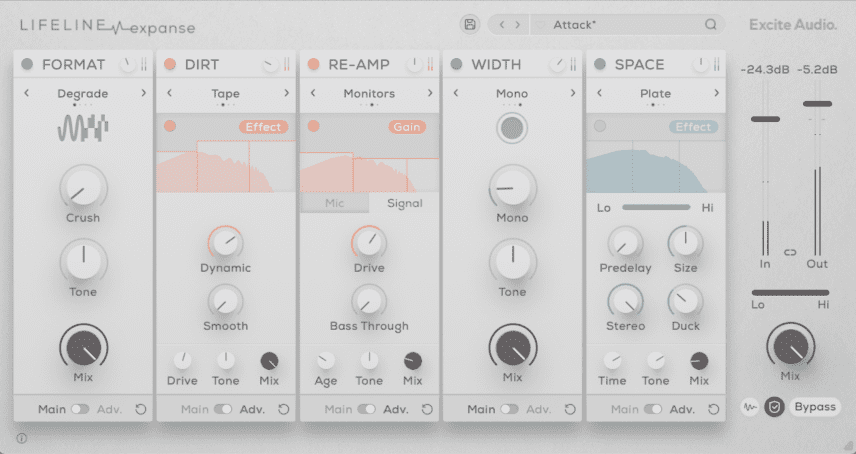
Task: Go to the FORMAT mode before Degrade
Action: coord(26,93)
